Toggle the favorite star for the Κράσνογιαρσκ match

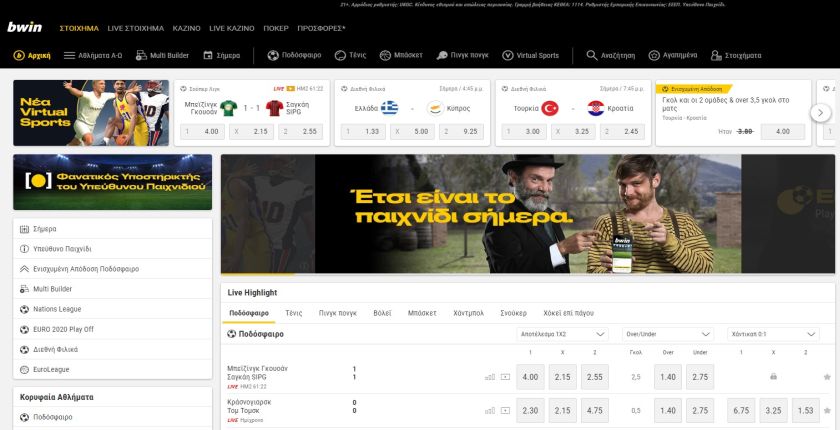[x=827, y=411]
